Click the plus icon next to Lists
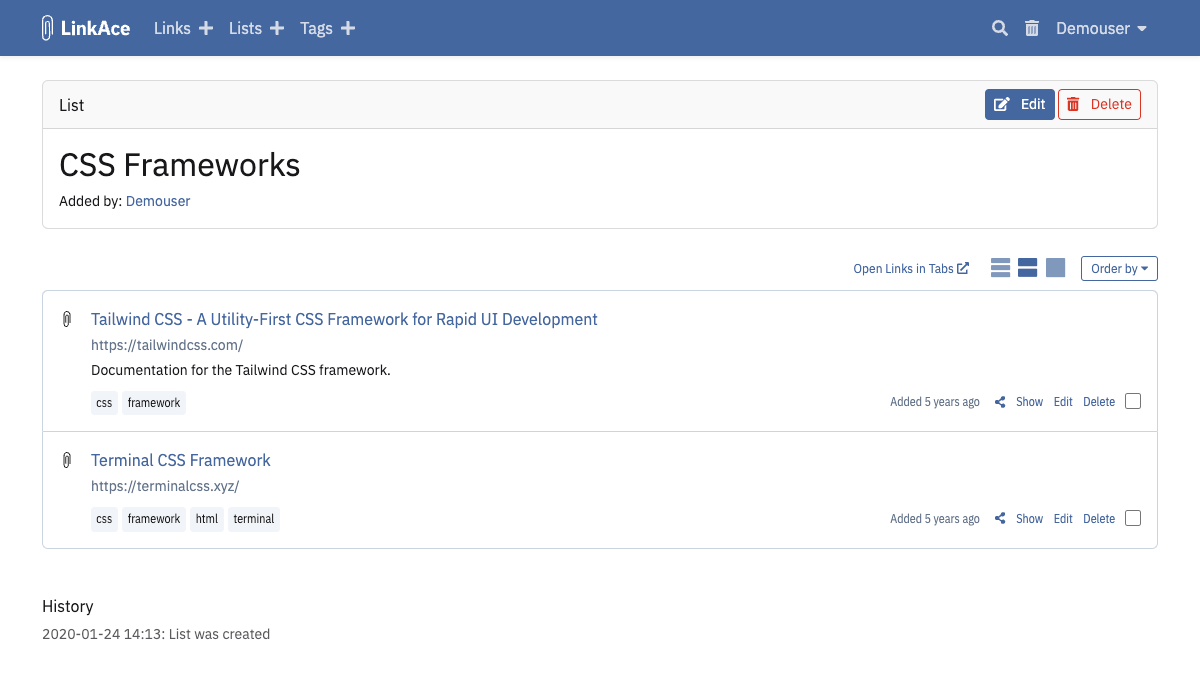 coord(277,29)
